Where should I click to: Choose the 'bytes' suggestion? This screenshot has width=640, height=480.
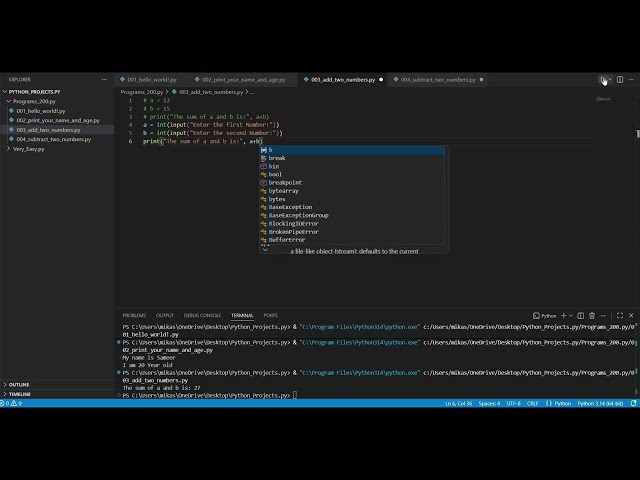[x=352, y=199]
